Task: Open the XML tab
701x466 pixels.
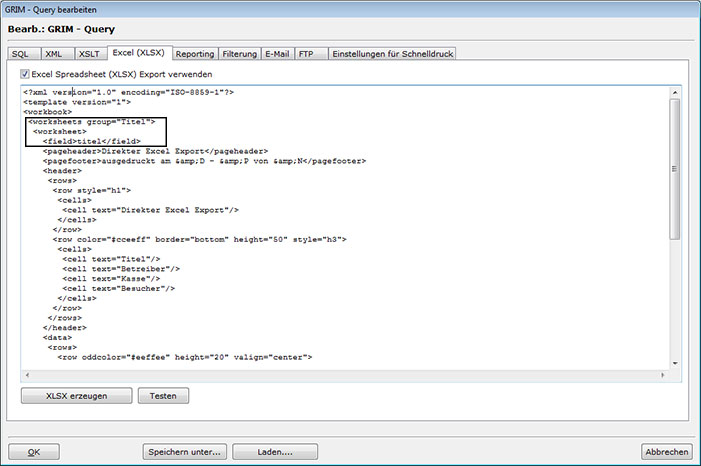Action: pyautogui.click(x=53, y=54)
